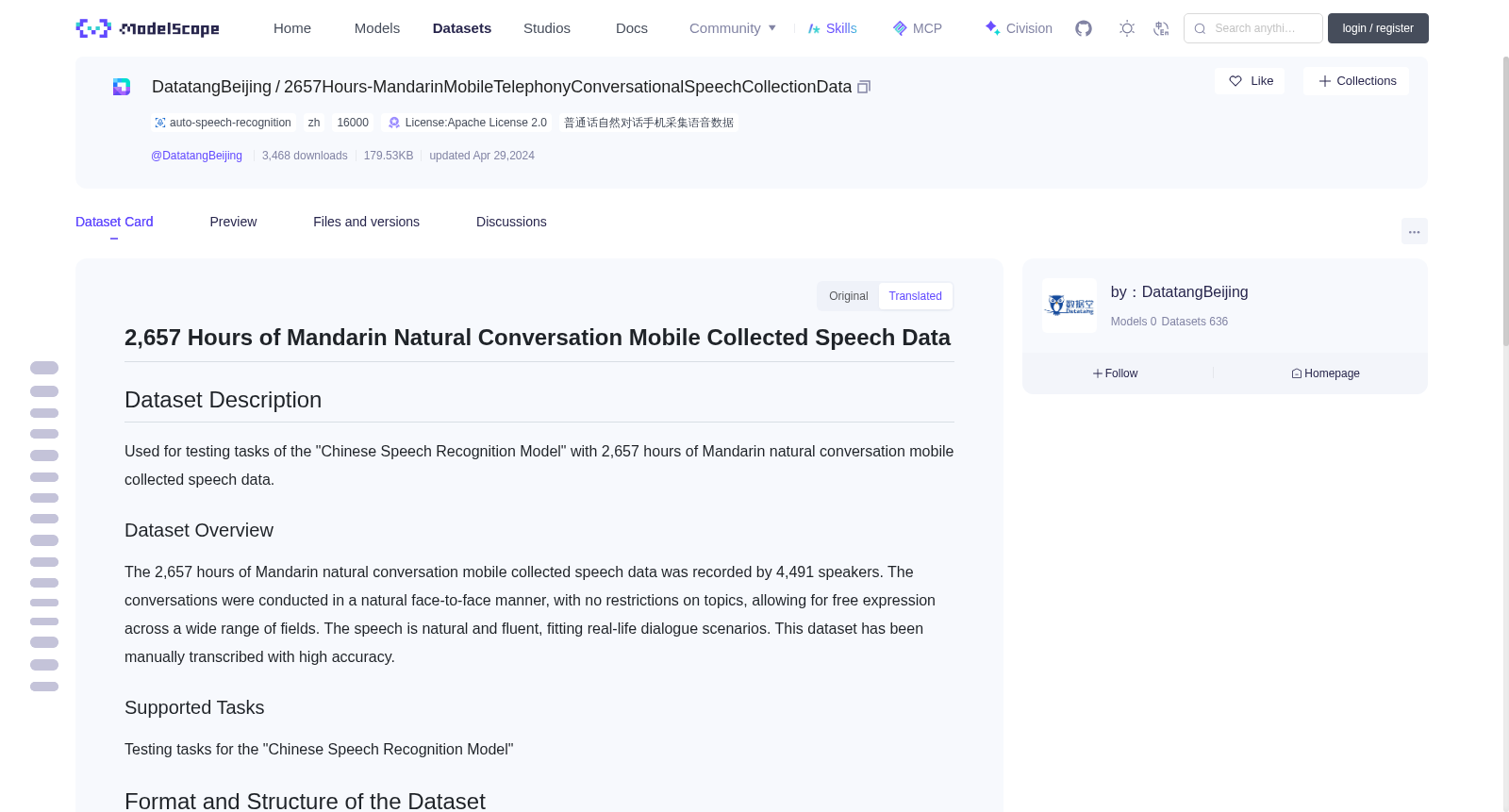Focus the search input field
Image resolution: width=1509 pixels, height=812 pixels.
point(1253,28)
